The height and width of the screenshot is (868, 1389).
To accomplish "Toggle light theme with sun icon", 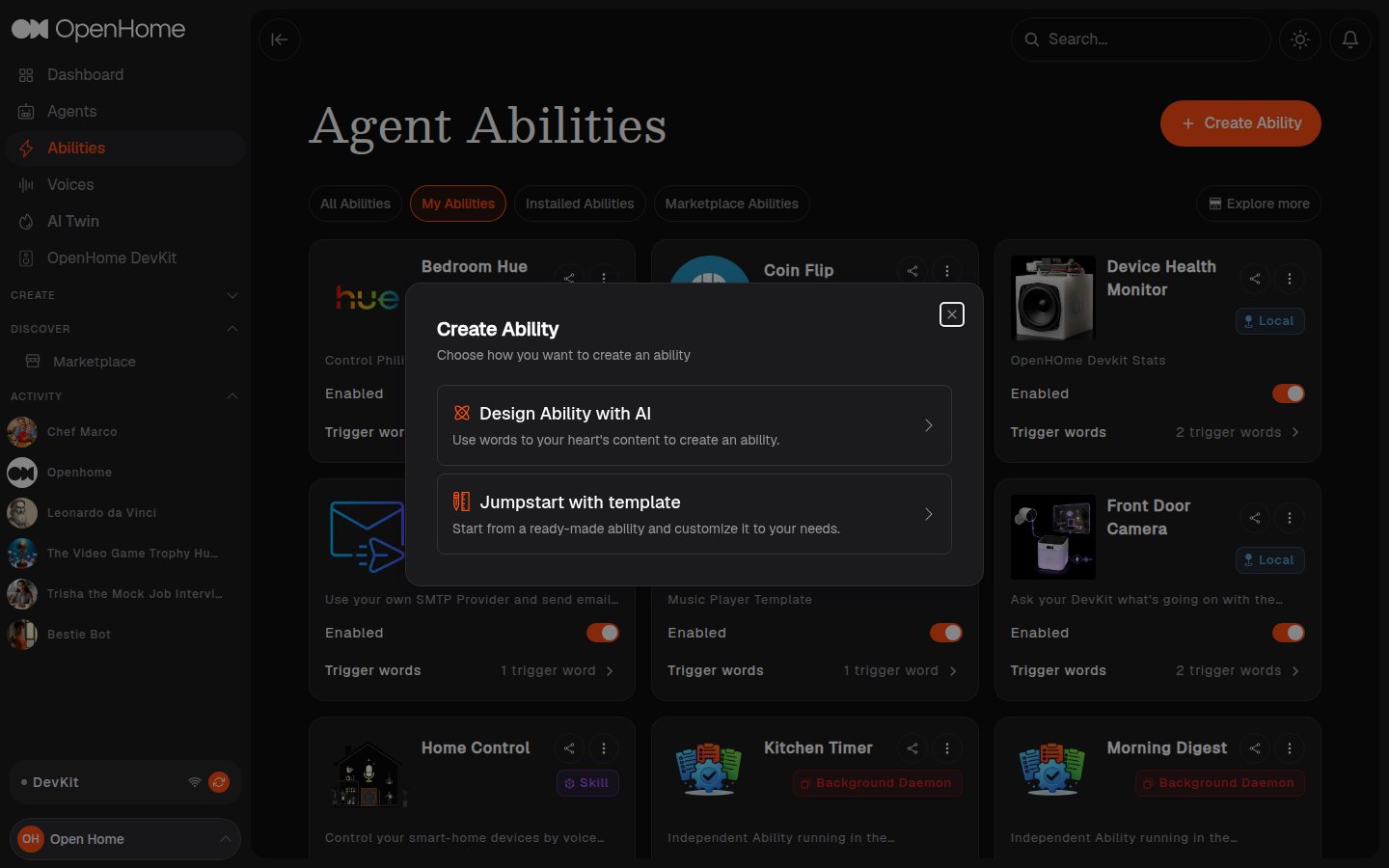I will [1300, 40].
